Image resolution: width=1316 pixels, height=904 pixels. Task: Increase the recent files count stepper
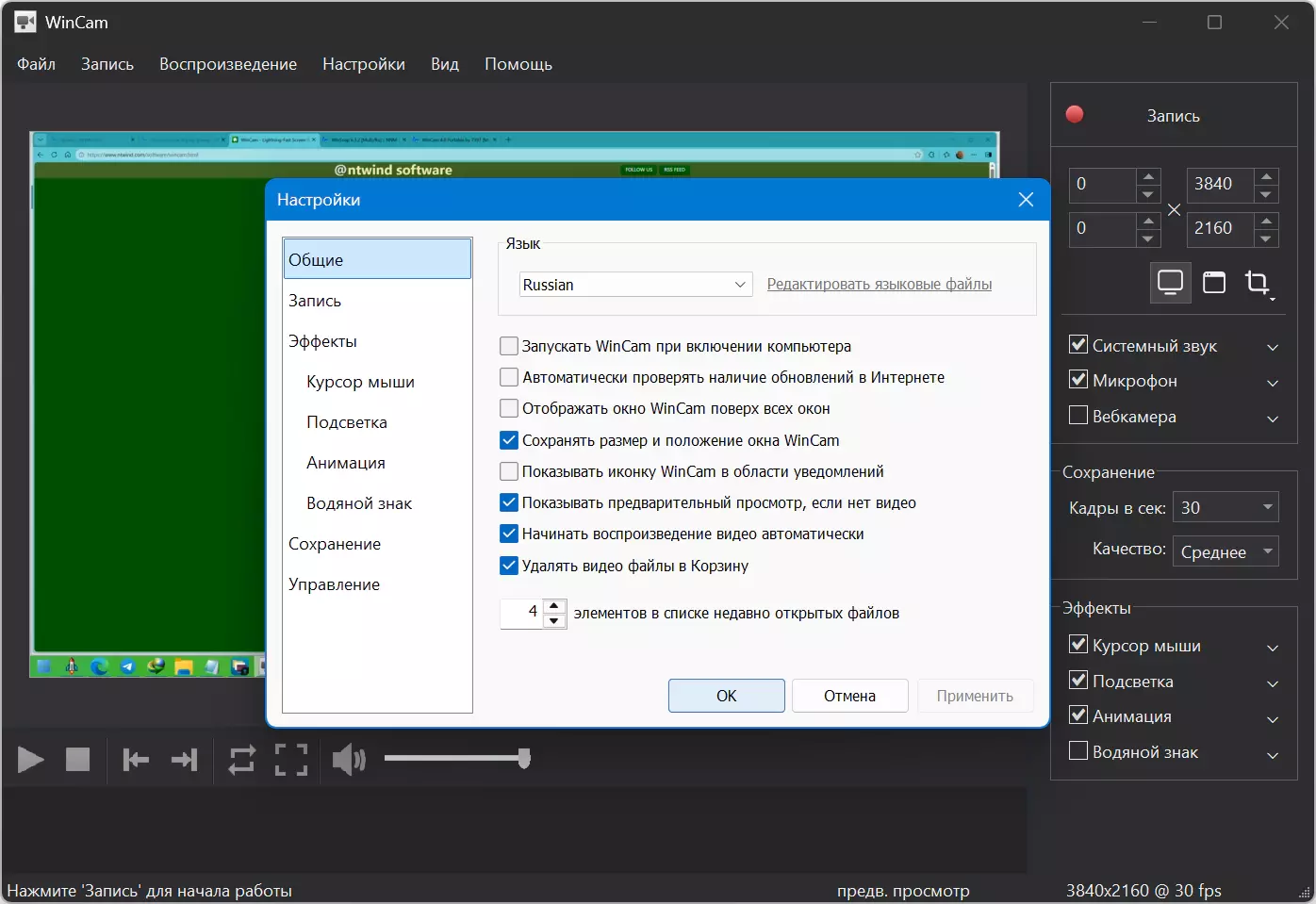click(554, 606)
